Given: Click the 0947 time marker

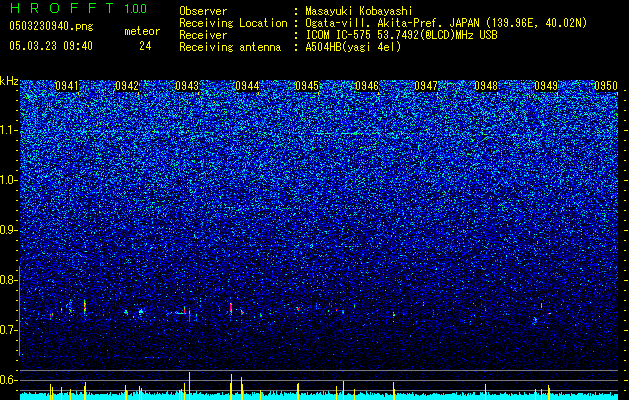Looking at the screenshot, I should 426,86.
